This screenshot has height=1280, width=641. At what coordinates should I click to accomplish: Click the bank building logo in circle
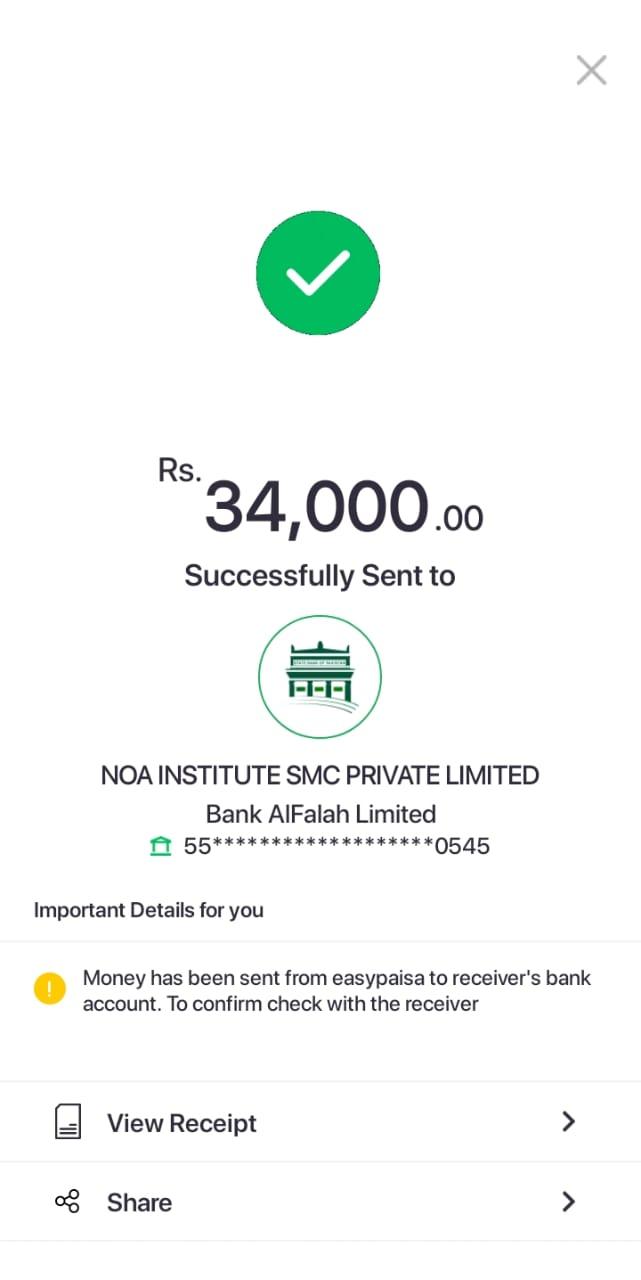pyautogui.click(x=320, y=677)
